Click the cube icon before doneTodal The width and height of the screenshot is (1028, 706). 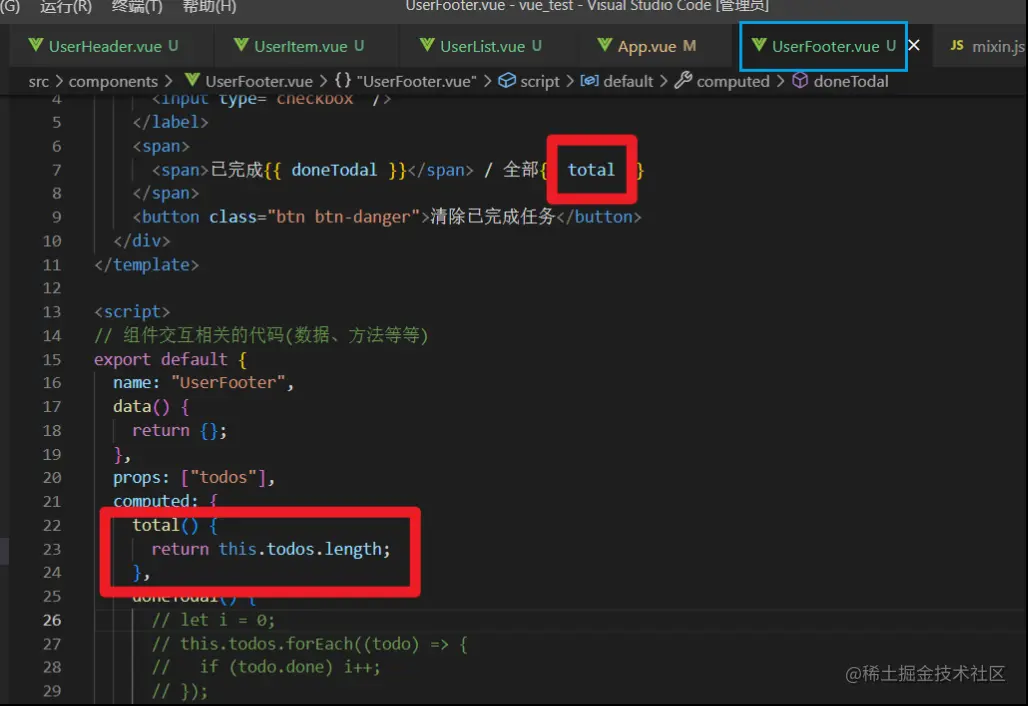(x=800, y=81)
